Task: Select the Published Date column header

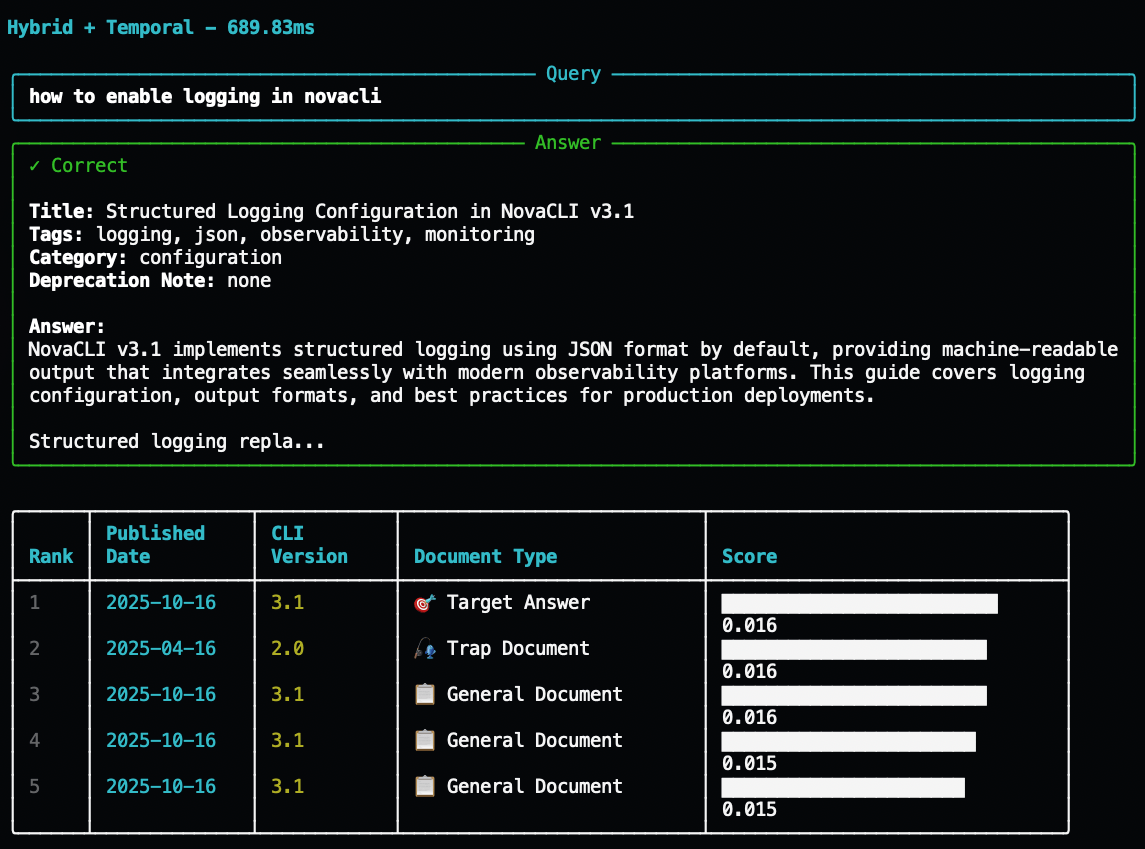Action: tap(155, 545)
